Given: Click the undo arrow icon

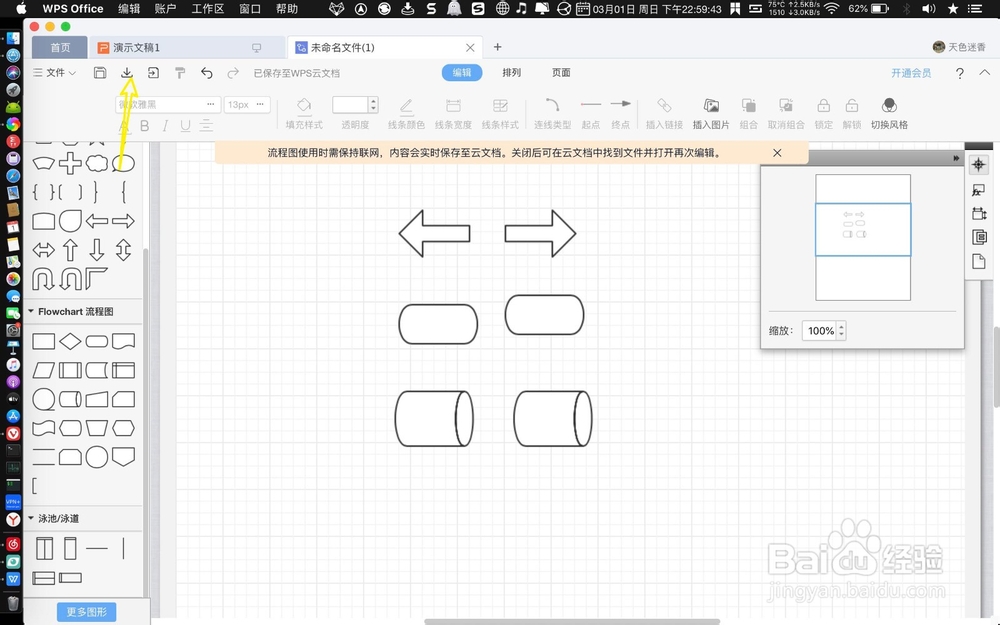Looking at the screenshot, I should pos(208,72).
